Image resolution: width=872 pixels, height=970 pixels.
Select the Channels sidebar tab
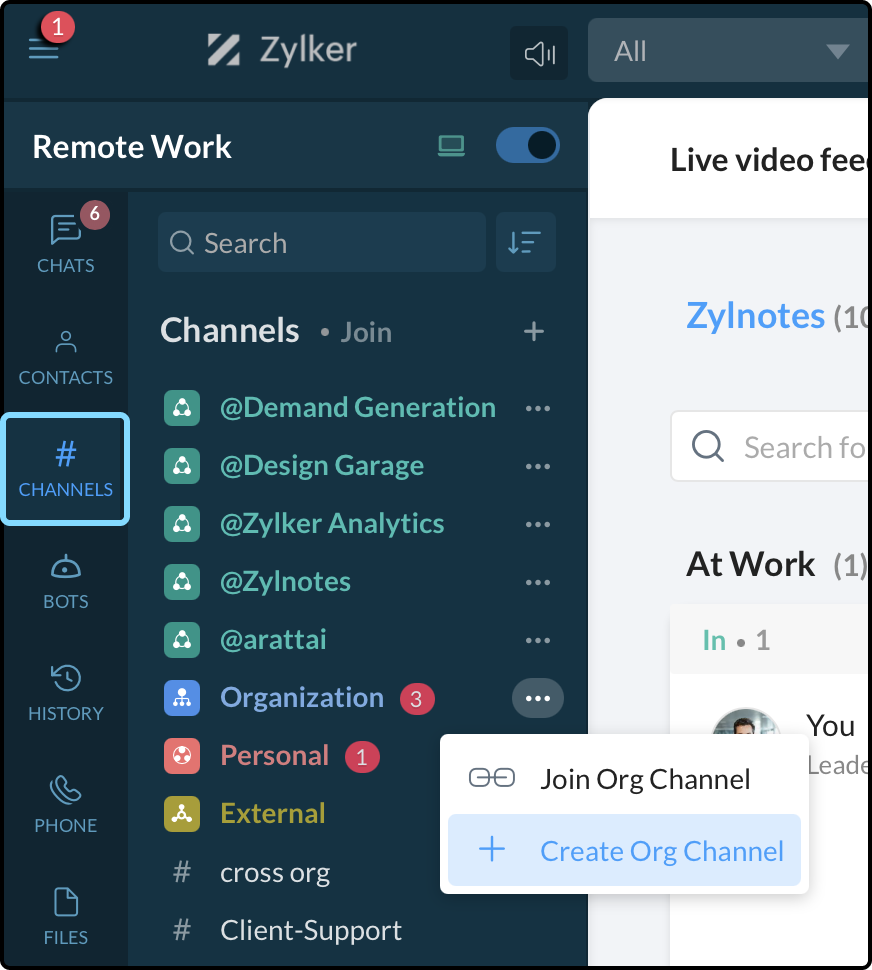click(x=66, y=469)
